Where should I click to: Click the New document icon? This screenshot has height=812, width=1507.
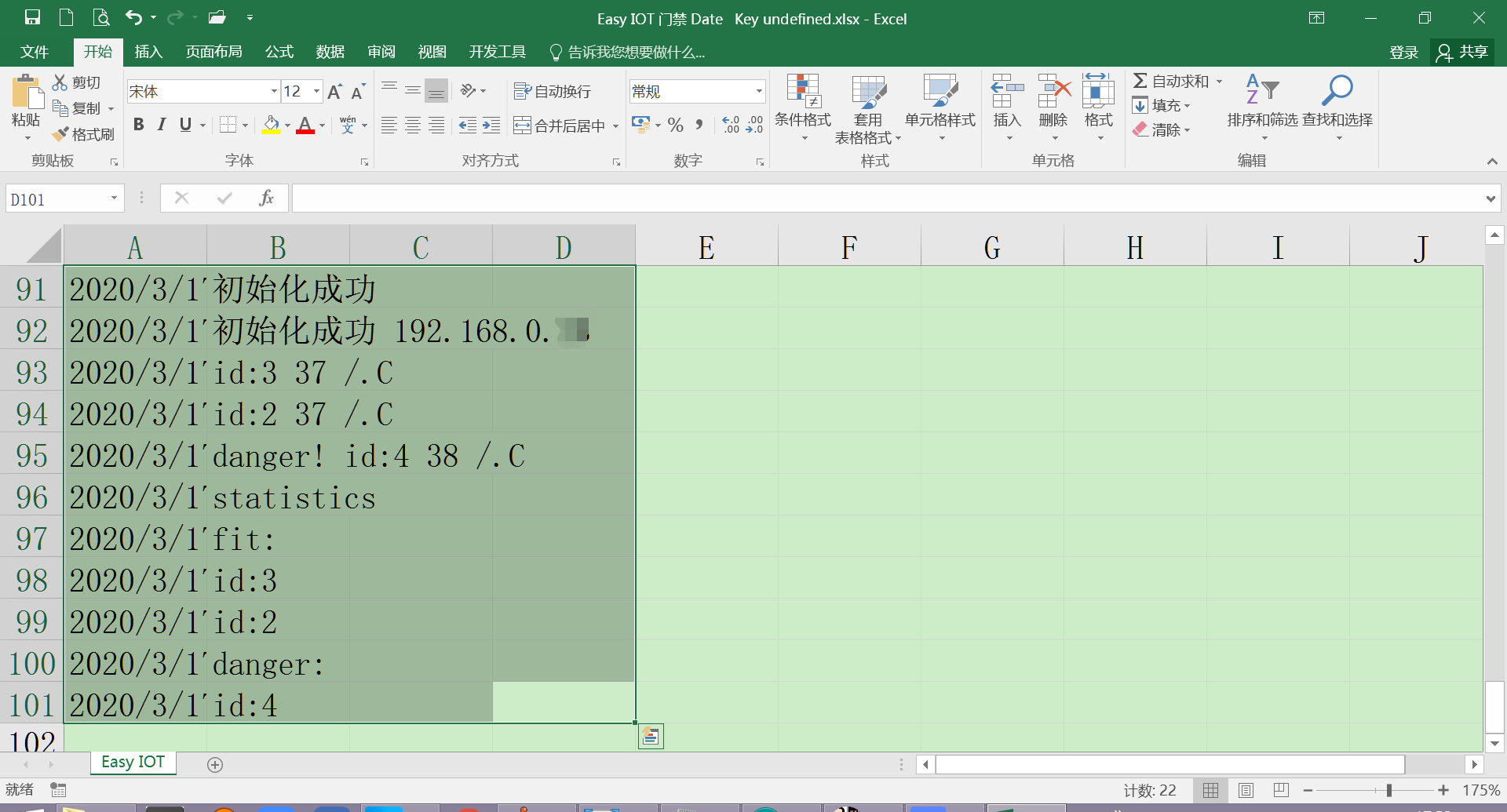click(67, 17)
